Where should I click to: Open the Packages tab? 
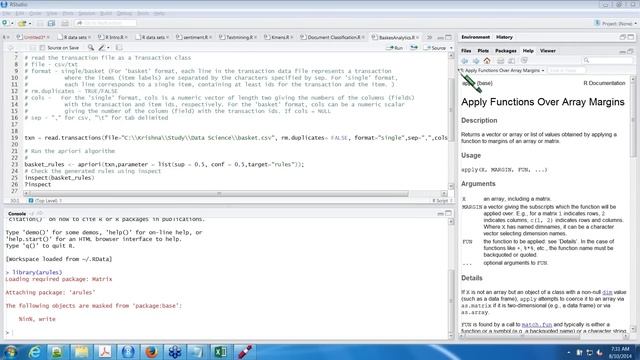click(506, 51)
